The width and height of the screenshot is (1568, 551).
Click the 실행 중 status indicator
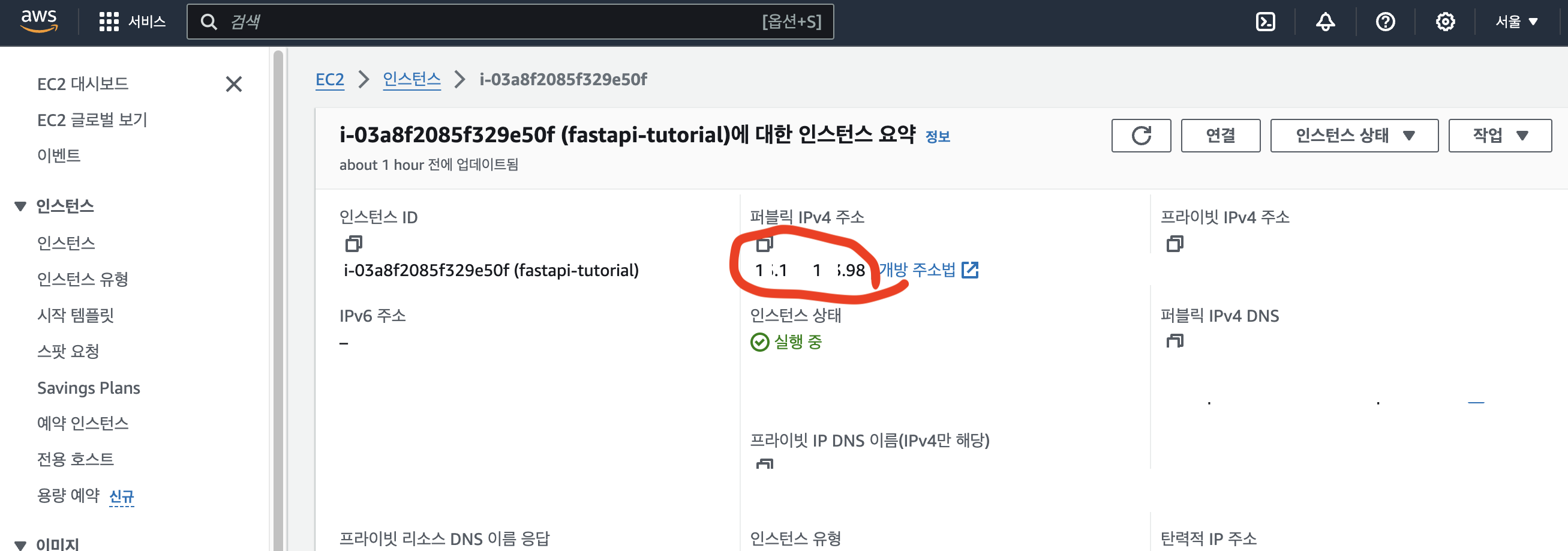click(x=786, y=342)
